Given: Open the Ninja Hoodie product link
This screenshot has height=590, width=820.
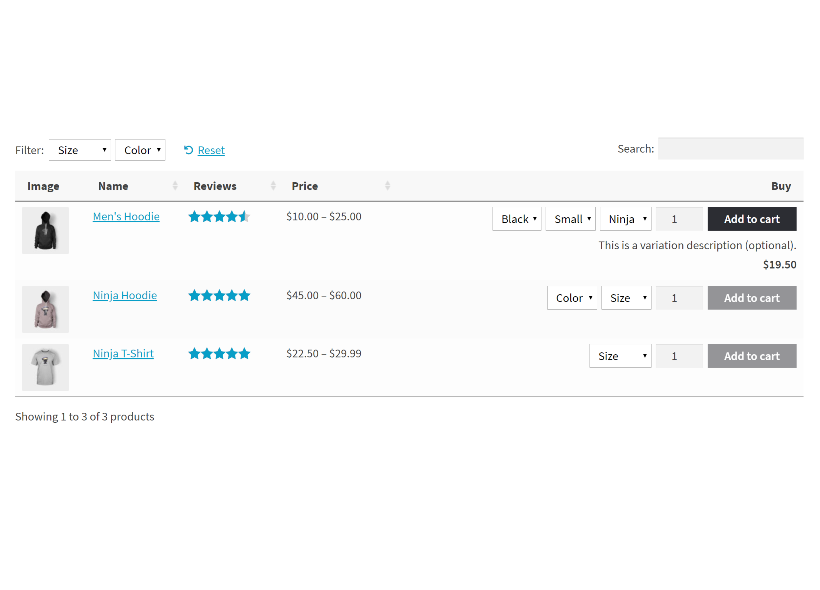Looking at the screenshot, I should (x=123, y=295).
